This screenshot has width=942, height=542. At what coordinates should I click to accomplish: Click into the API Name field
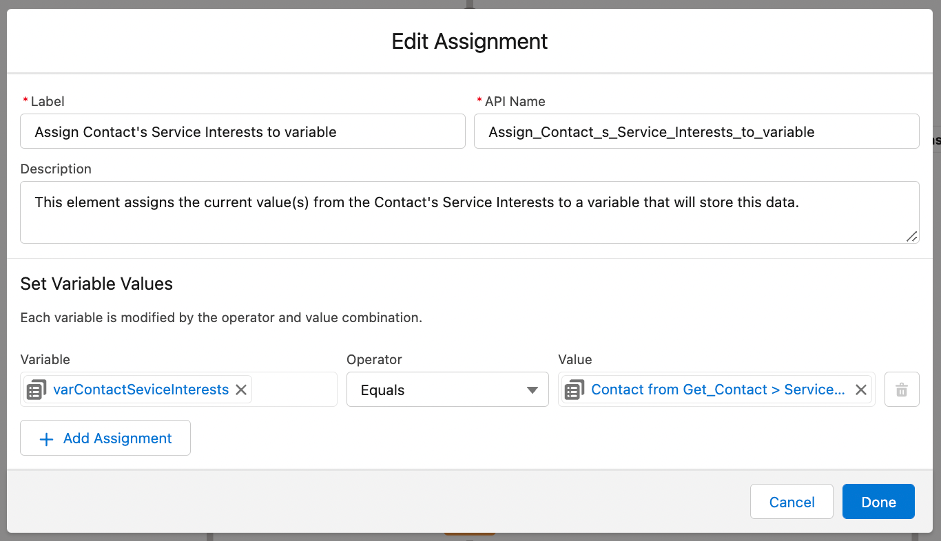point(697,132)
